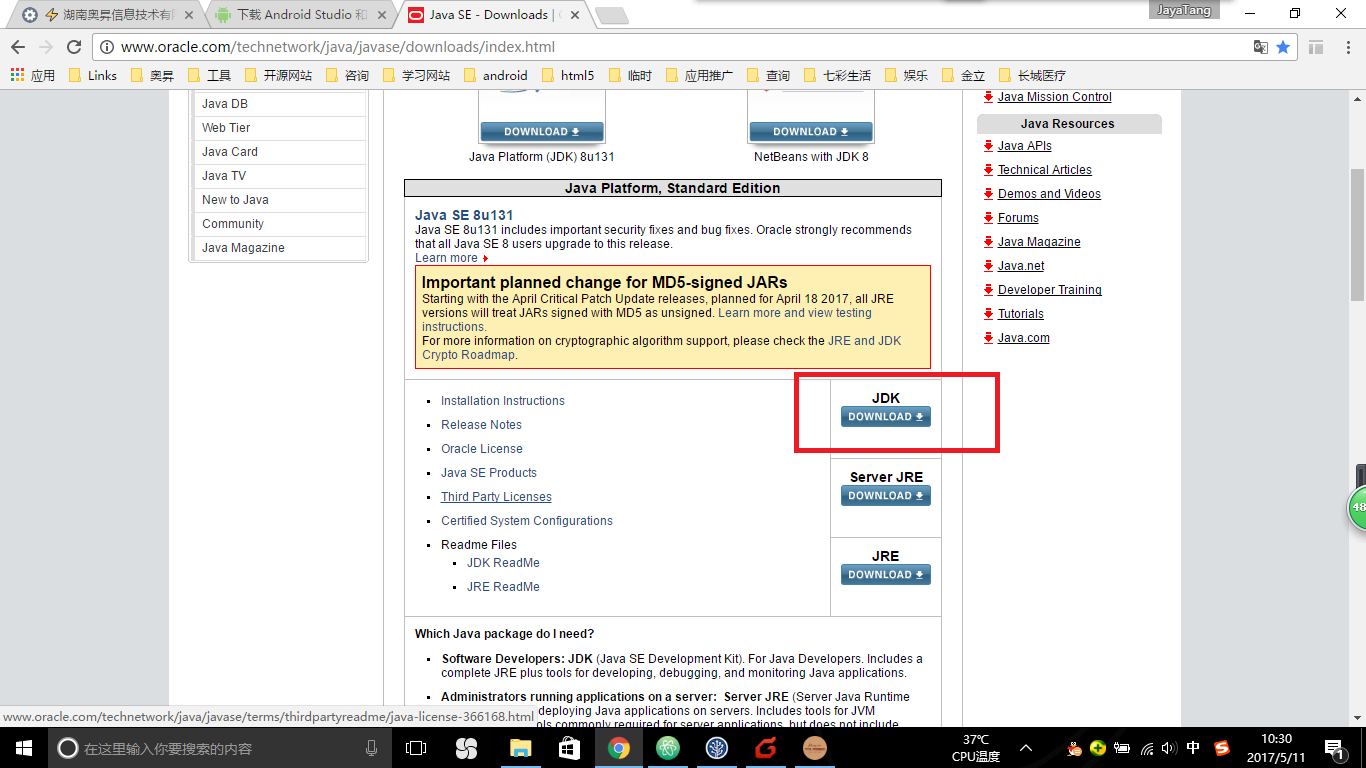The width and height of the screenshot is (1366, 768).
Task: Open the Apps grid shortcut in bookmarks bar
Action: tap(32, 75)
